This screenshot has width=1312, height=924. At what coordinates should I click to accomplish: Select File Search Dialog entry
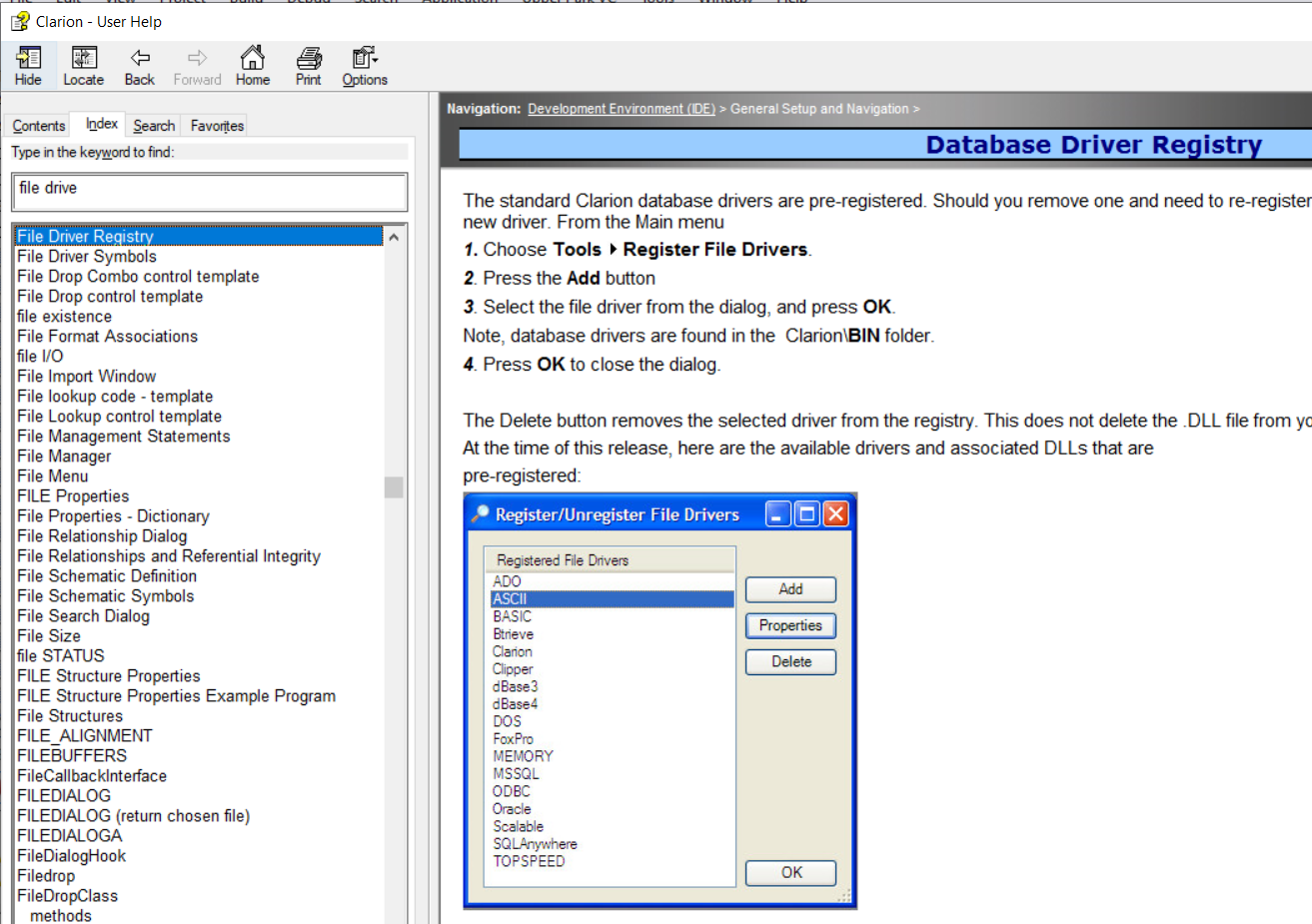(x=83, y=616)
